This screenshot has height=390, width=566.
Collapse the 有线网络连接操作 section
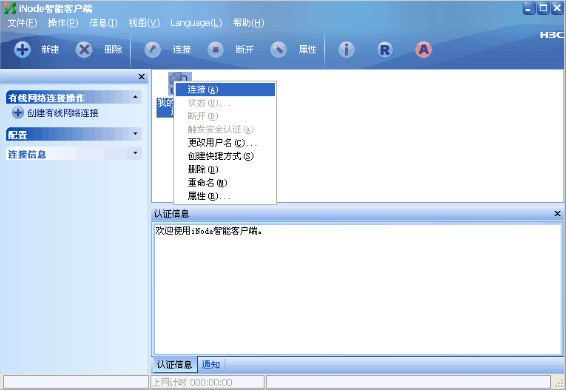click(x=135, y=97)
